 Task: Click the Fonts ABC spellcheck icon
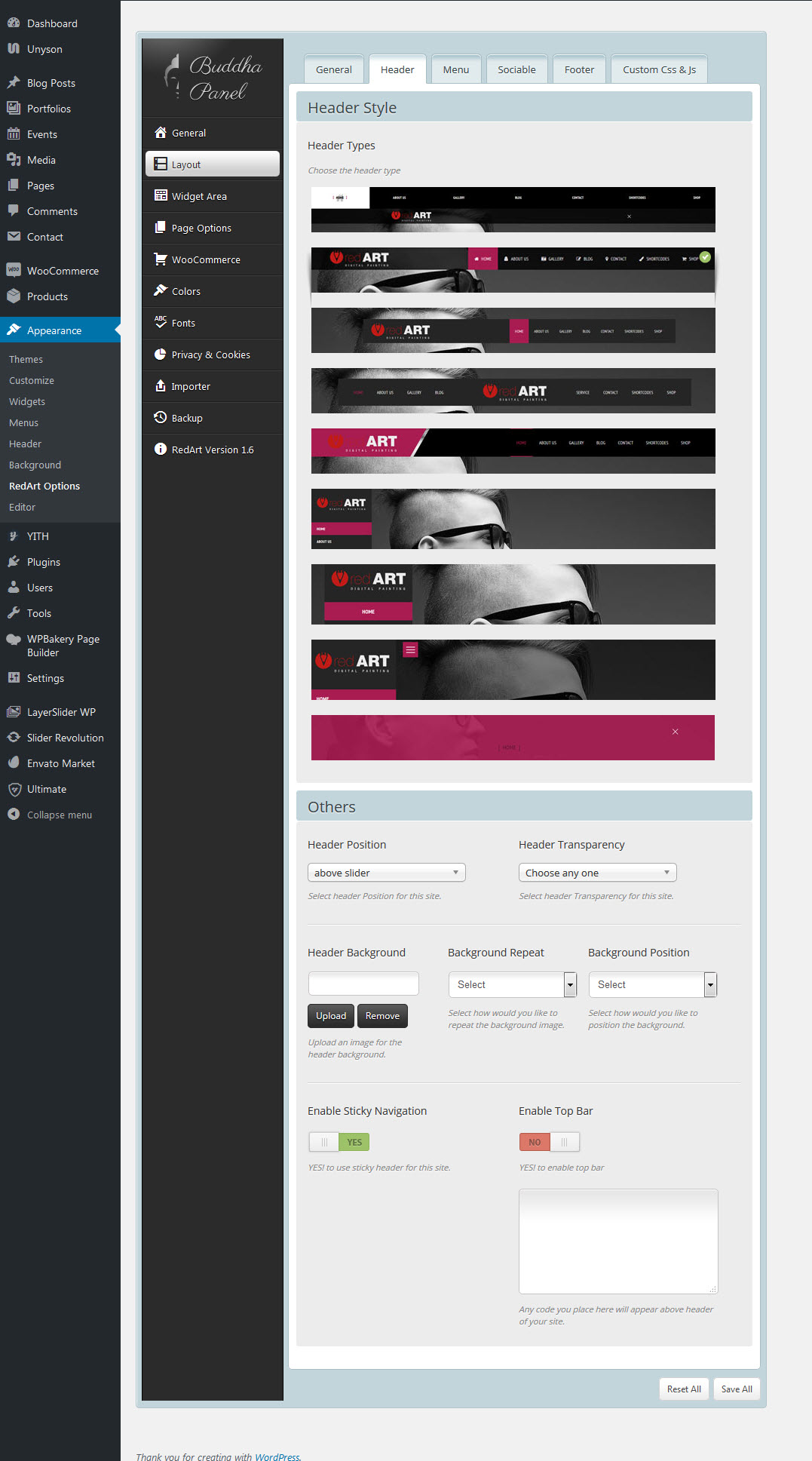coord(160,322)
